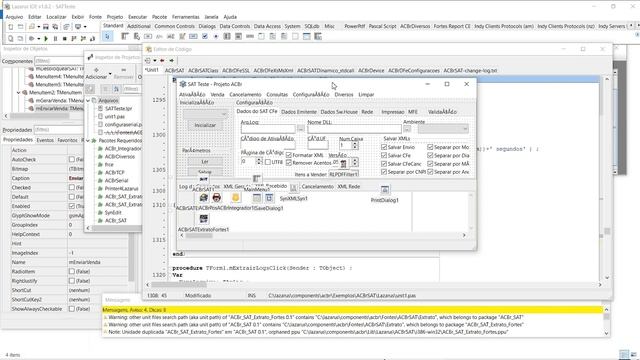Click the Pause icon in the IDE toolbar
This screenshot has width=640, height=360.
[55, 38]
